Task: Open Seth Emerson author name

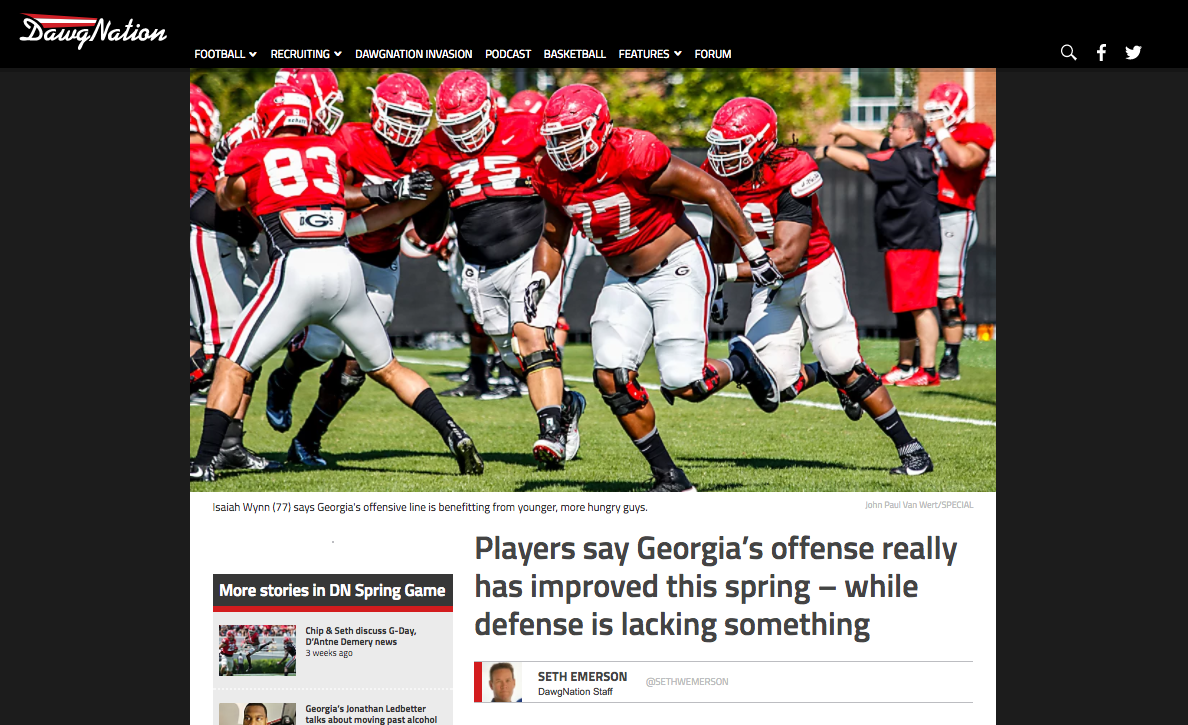Action: [583, 677]
